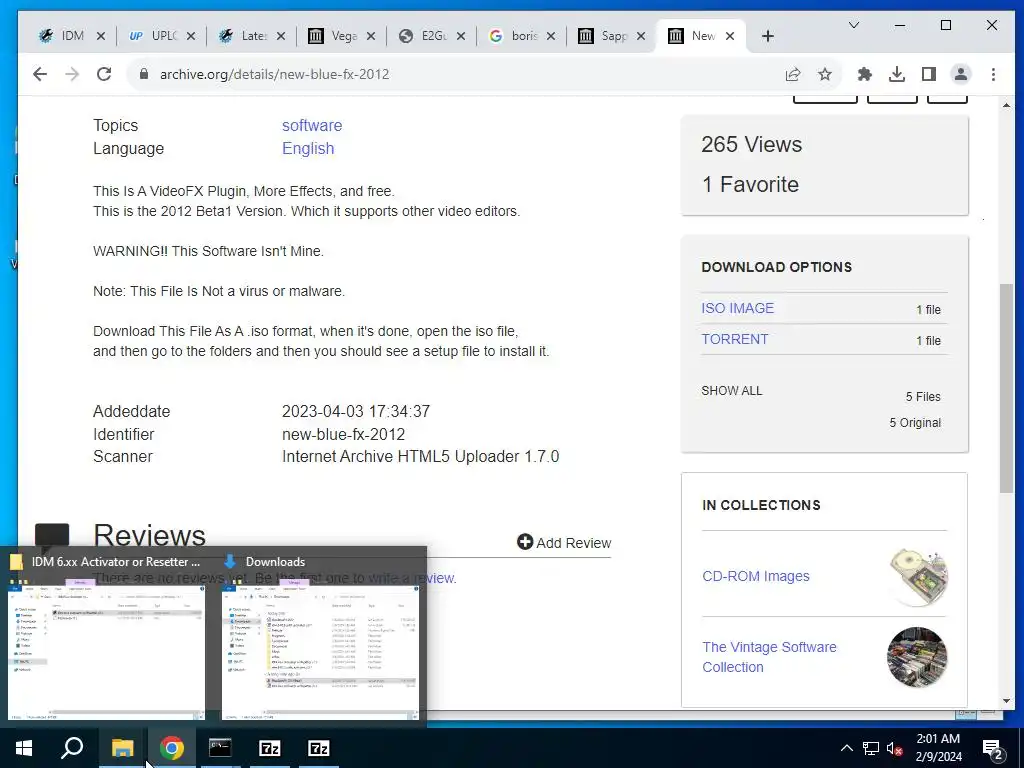The image size is (1024, 768).
Task: Click the identifier value new-blue-fx-2012
Action: point(344,434)
